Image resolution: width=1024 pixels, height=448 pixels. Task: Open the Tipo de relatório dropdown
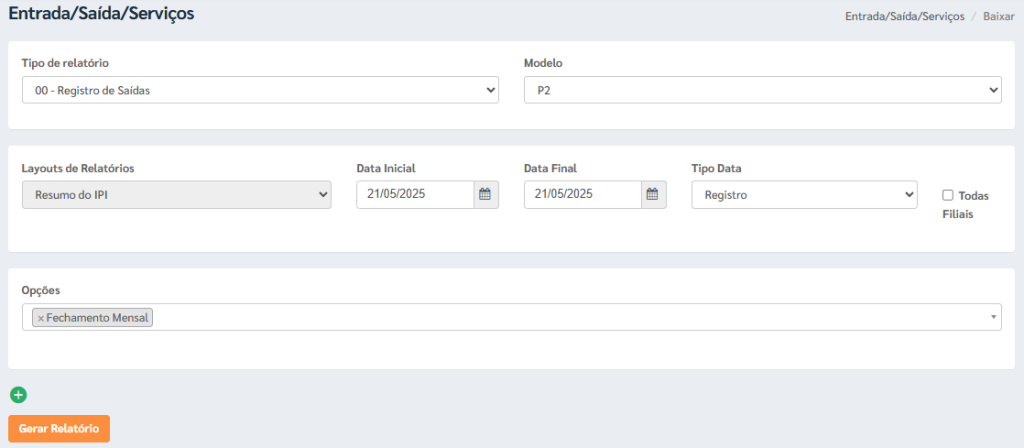click(261, 90)
